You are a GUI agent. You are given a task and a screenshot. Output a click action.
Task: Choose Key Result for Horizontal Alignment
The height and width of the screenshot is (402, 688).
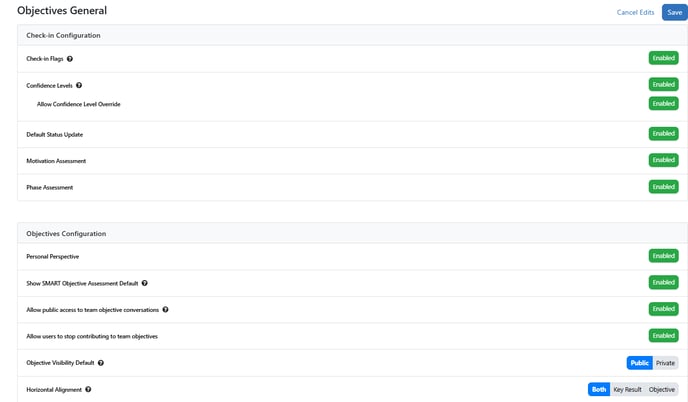pos(627,389)
